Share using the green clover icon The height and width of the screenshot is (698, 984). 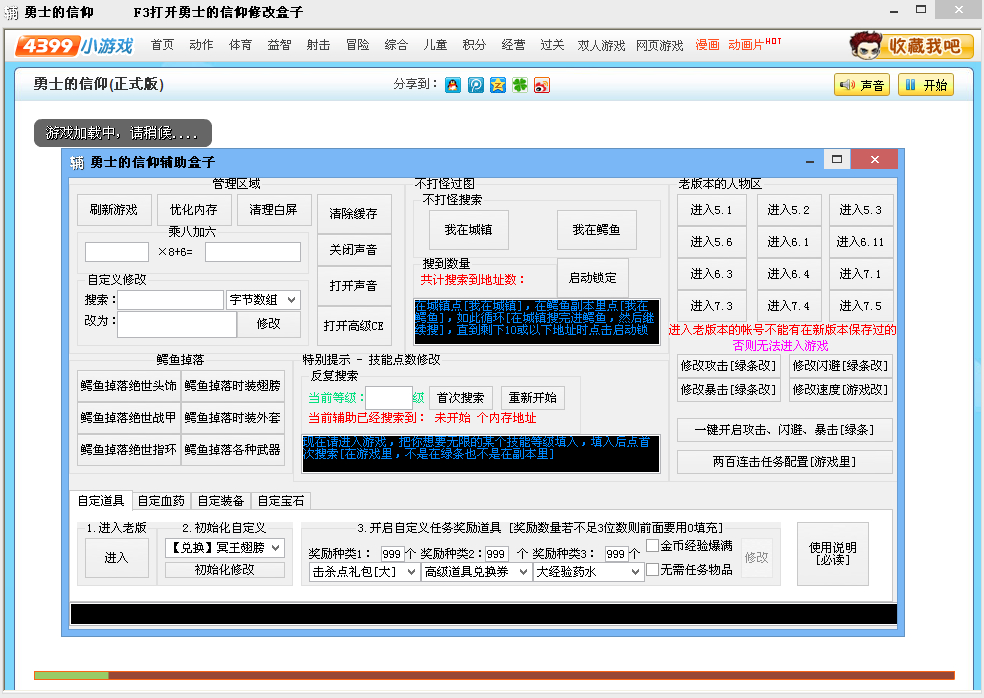pyautogui.click(x=520, y=85)
